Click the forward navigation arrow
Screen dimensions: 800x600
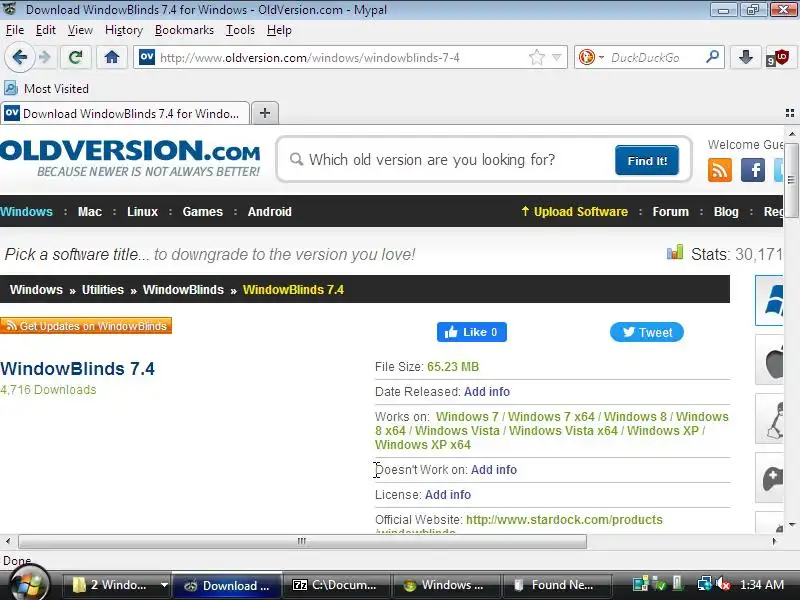click(x=45, y=57)
